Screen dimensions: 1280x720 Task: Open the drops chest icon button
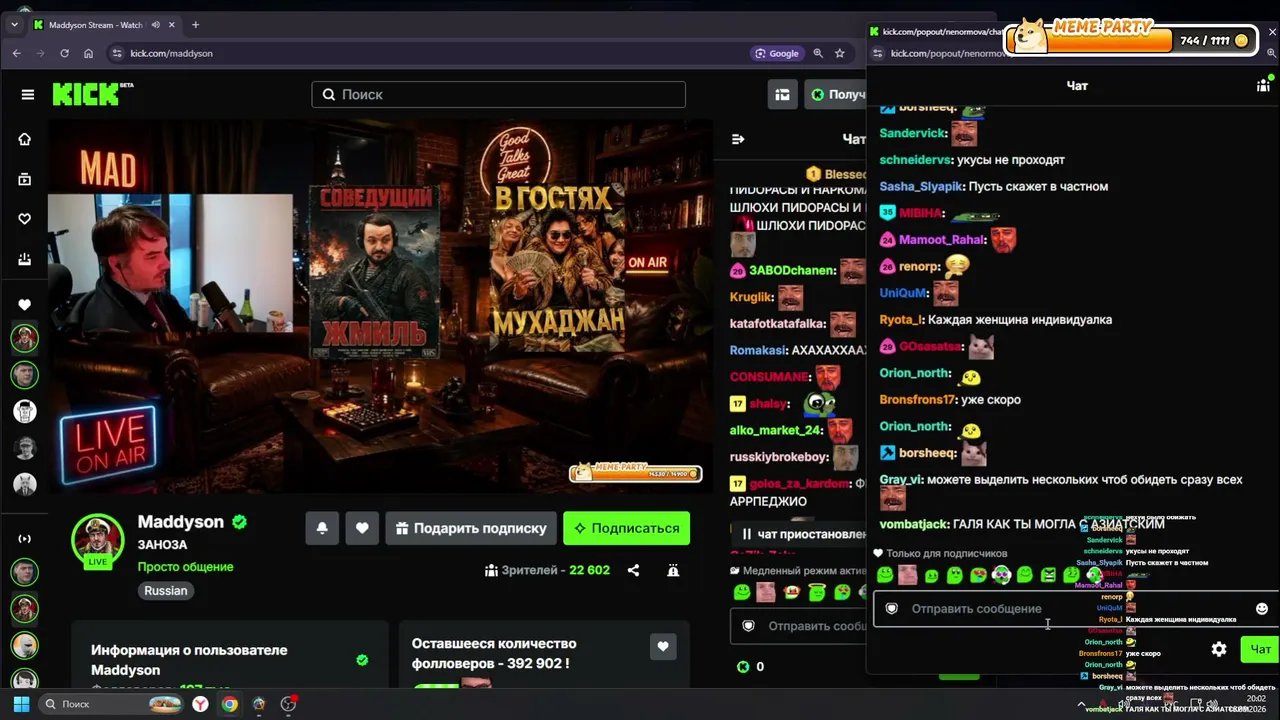pyautogui.click(x=783, y=94)
